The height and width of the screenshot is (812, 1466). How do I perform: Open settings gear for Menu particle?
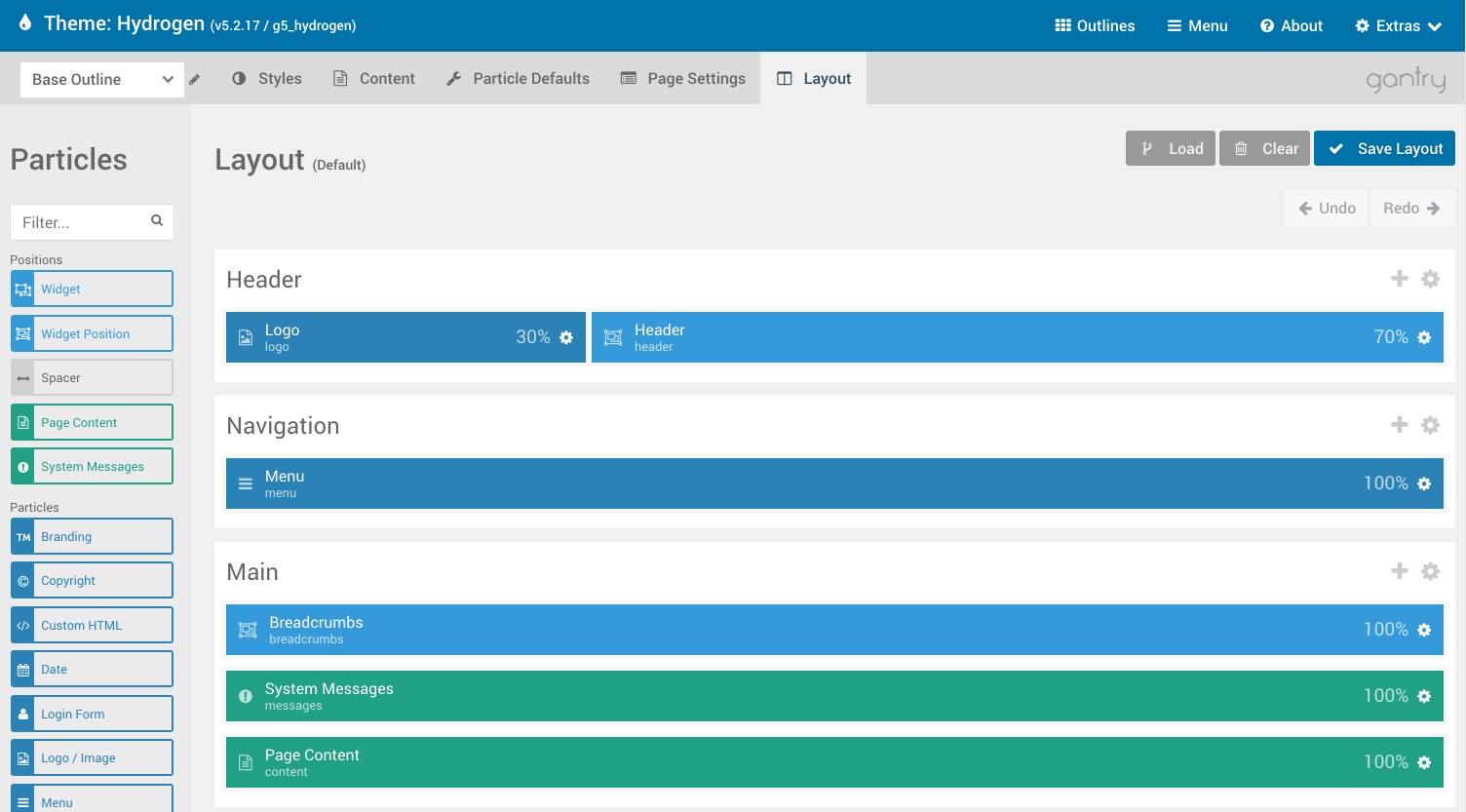click(x=1424, y=483)
